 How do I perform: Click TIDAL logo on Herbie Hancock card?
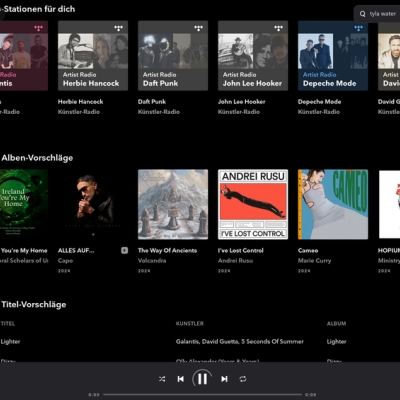click(x=118, y=28)
